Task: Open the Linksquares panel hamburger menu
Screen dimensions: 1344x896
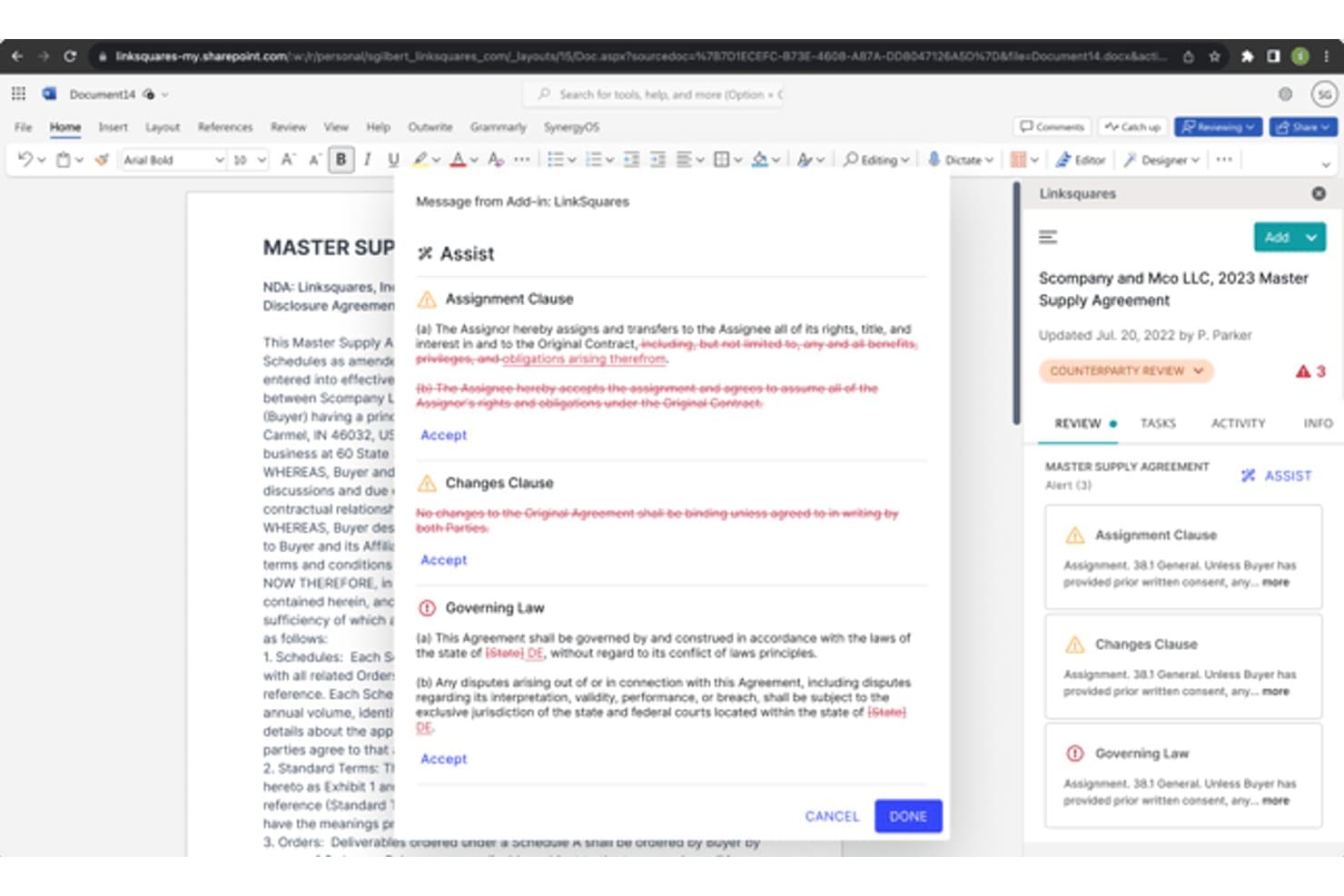Action: pos(1048,237)
